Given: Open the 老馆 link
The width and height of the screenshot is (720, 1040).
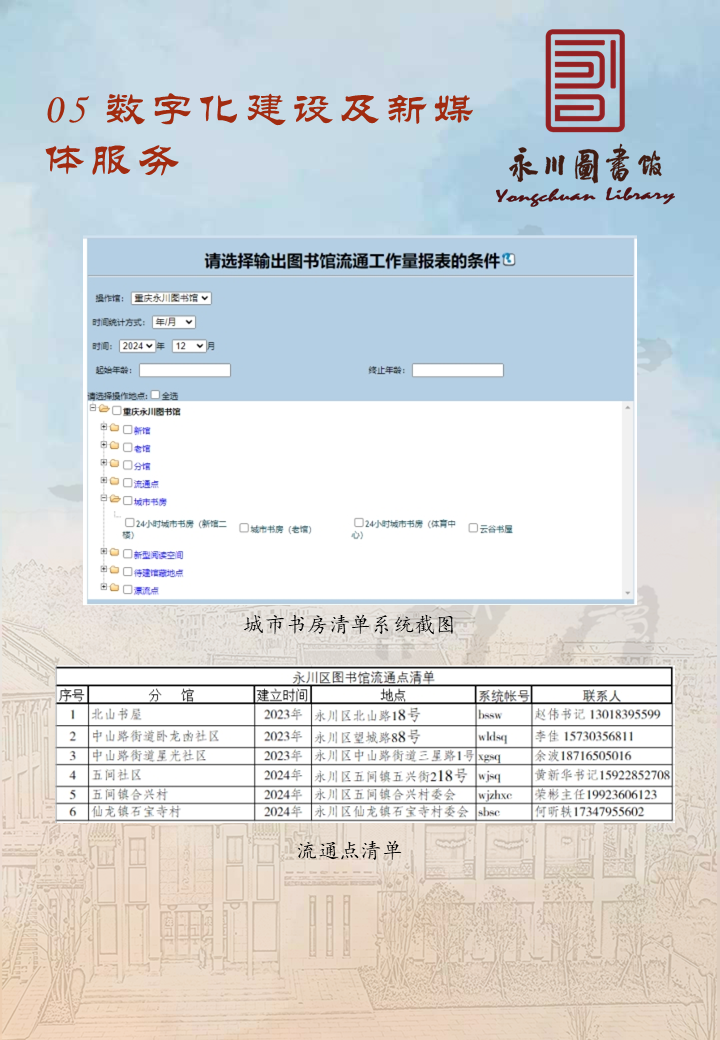Looking at the screenshot, I should (x=142, y=448).
